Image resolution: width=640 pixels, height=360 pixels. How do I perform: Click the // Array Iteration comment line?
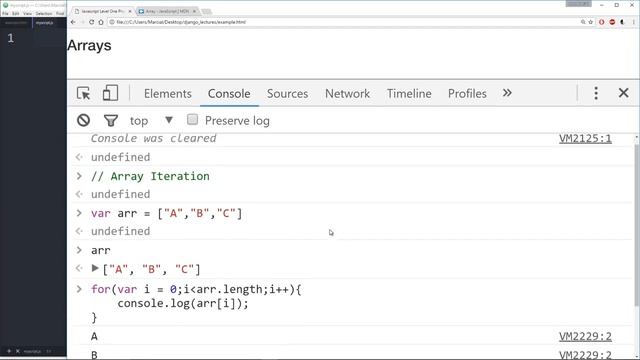click(x=150, y=176)
